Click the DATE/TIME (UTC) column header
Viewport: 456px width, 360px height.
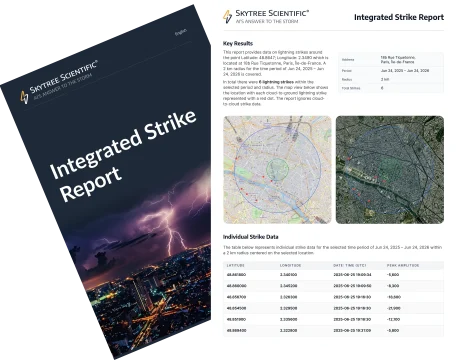tap(350, 265)
